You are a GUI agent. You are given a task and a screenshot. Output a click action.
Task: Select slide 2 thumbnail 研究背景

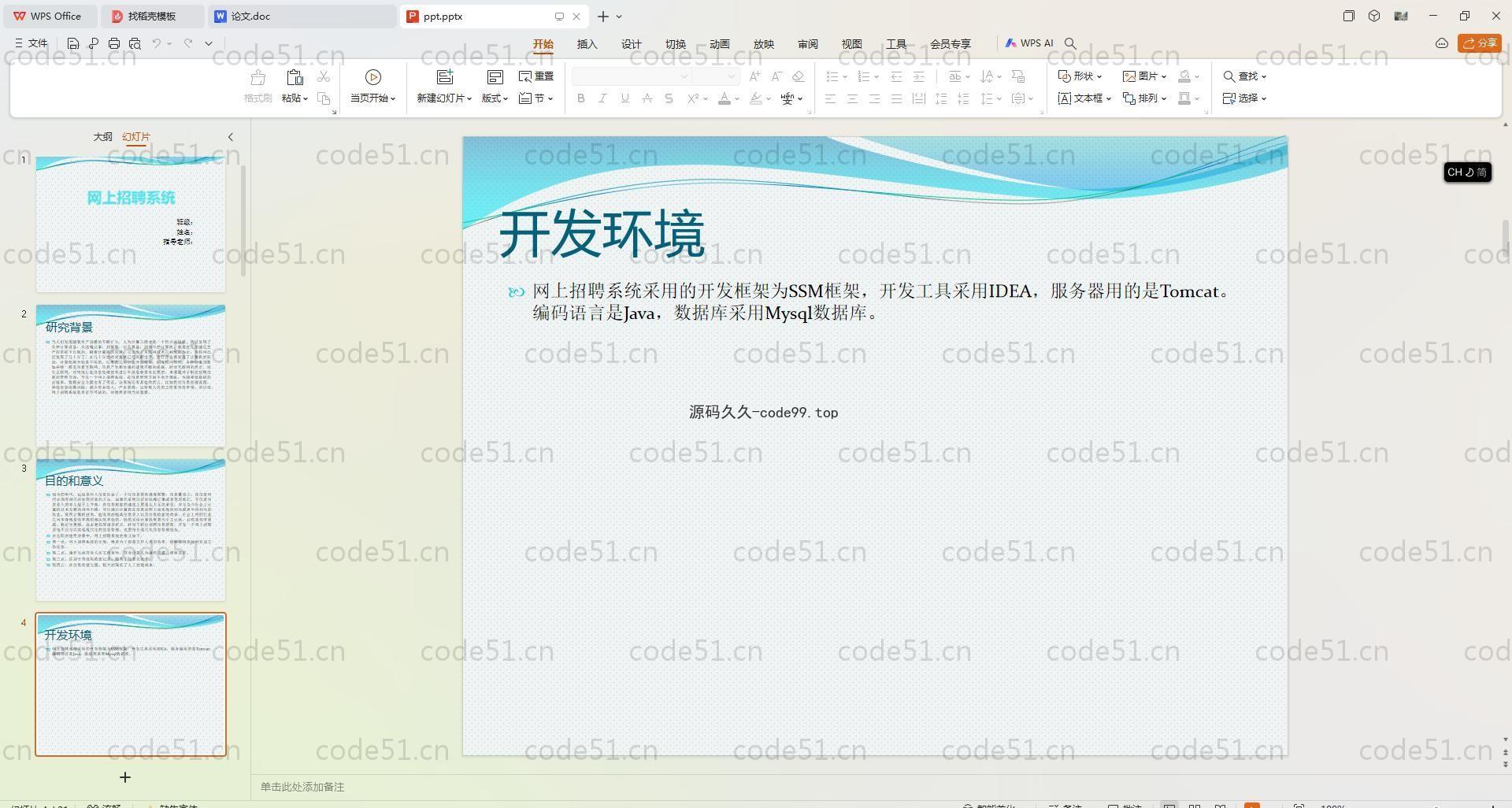click(131, 376)
